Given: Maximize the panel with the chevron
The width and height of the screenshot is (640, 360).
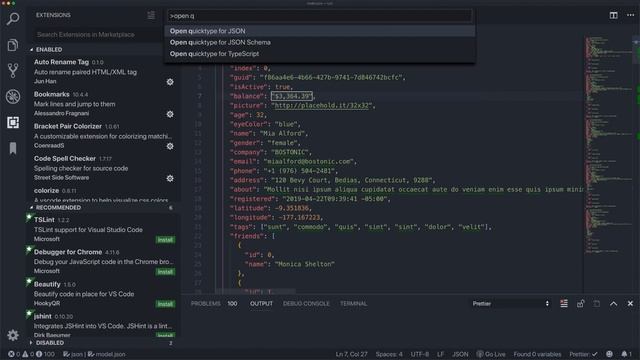Looking at the screenshot, I should pos(613,304).
